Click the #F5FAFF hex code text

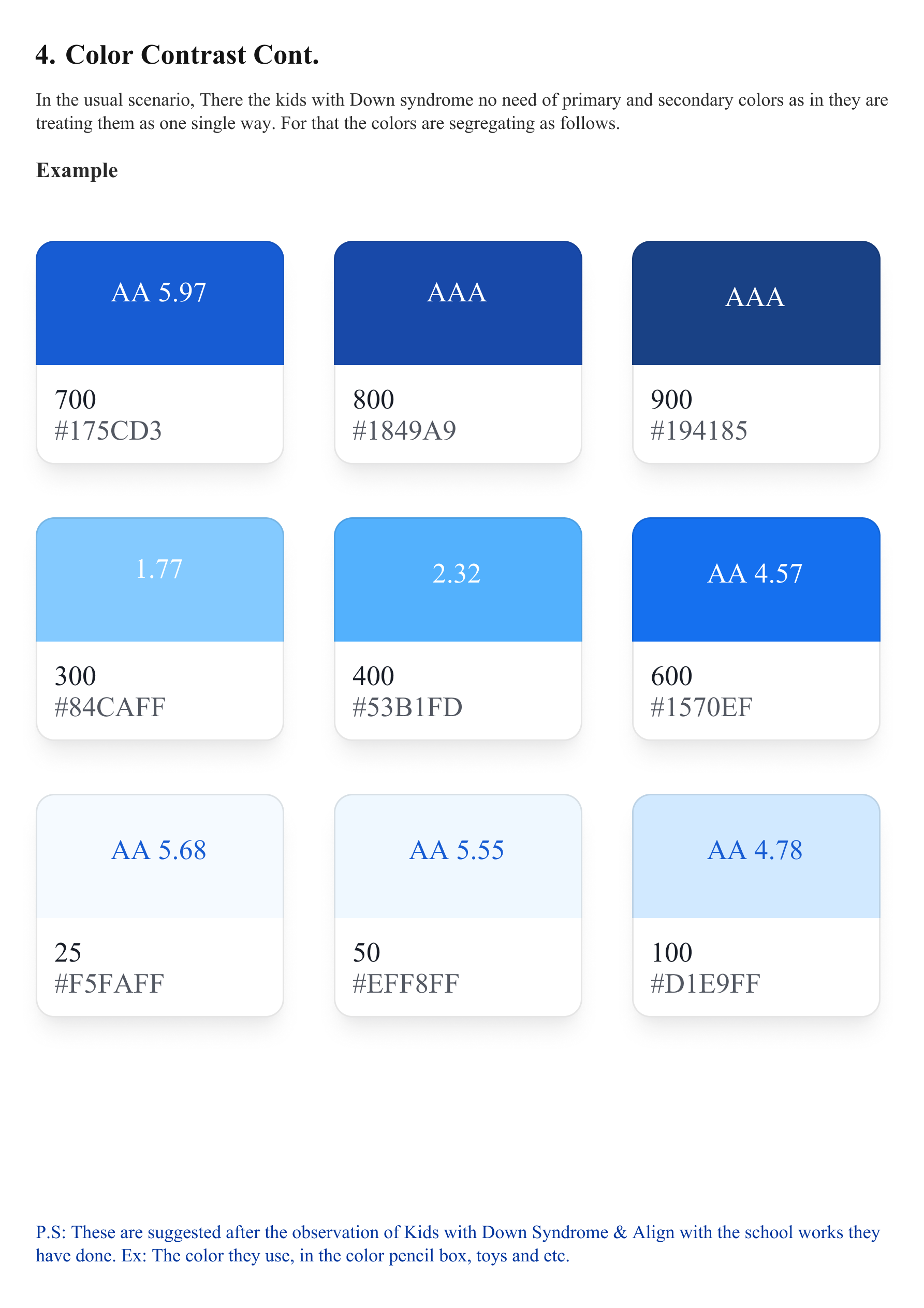click(109, 984)
